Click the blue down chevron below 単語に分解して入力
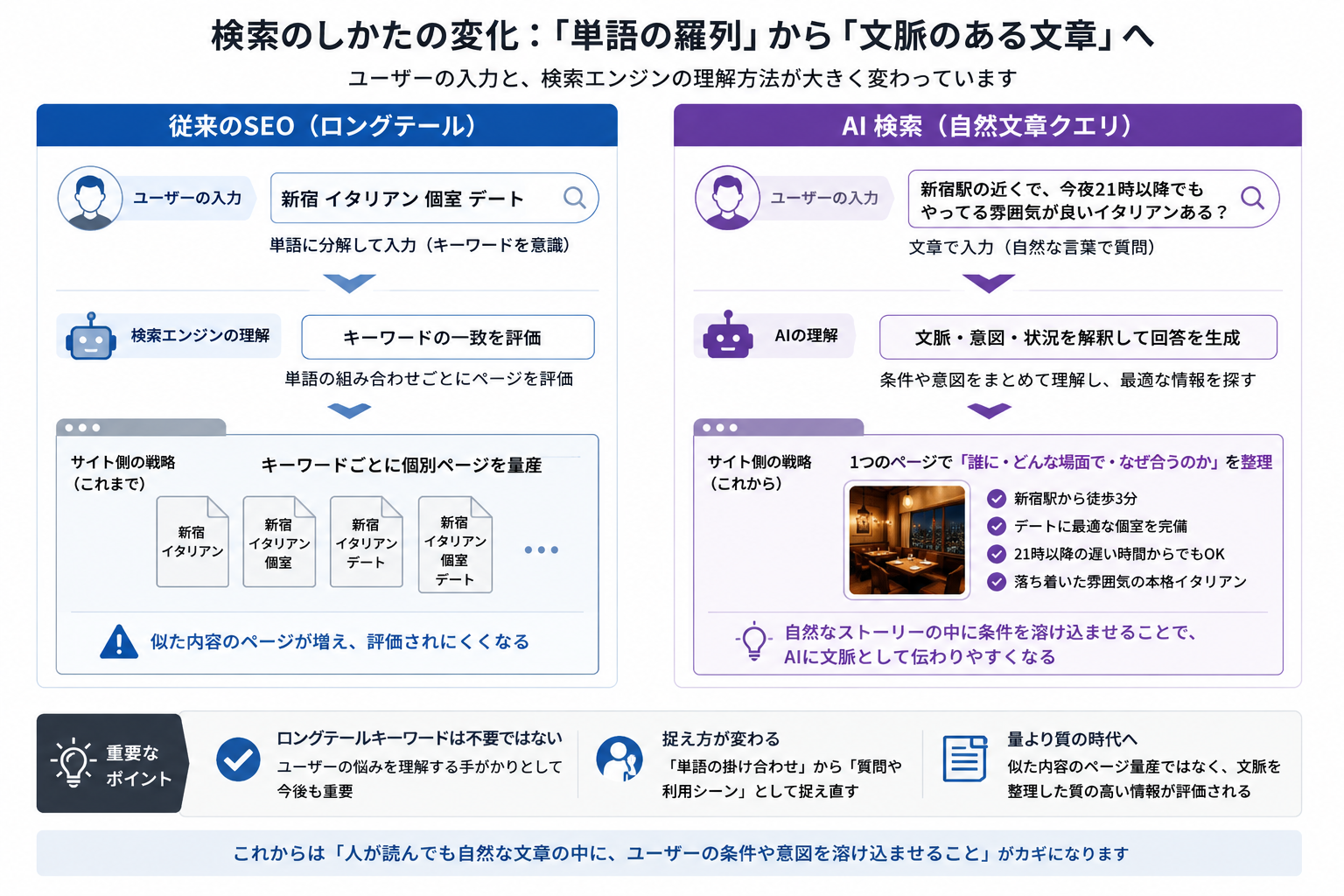This screenshot has width=1344, height=896. [x=349, y=283]
